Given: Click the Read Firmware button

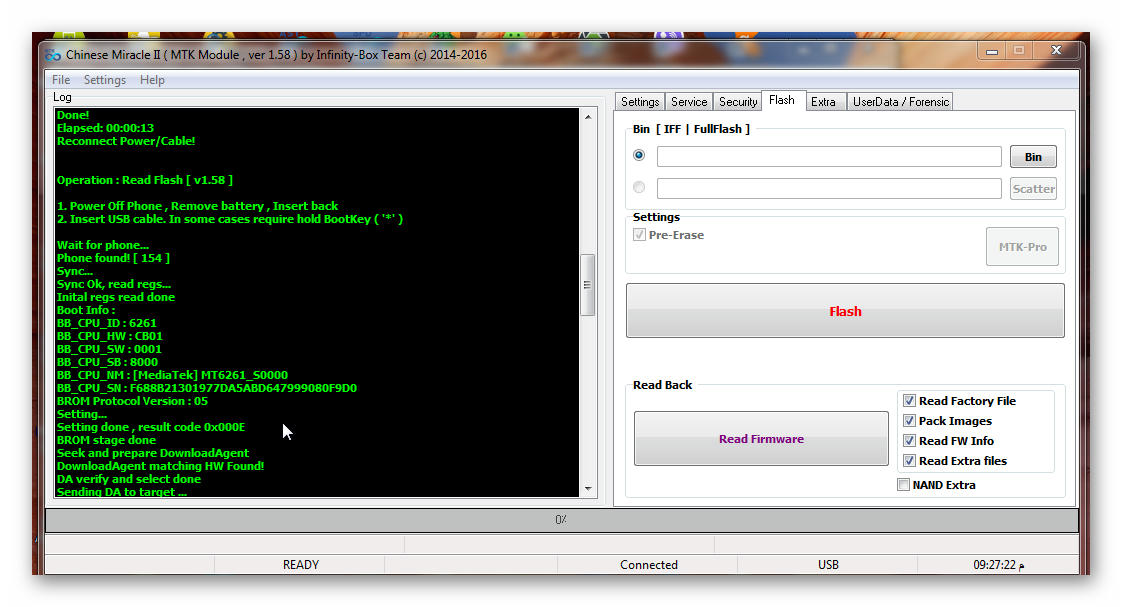Looking at the screenshot, I should [x=761, y=439].
